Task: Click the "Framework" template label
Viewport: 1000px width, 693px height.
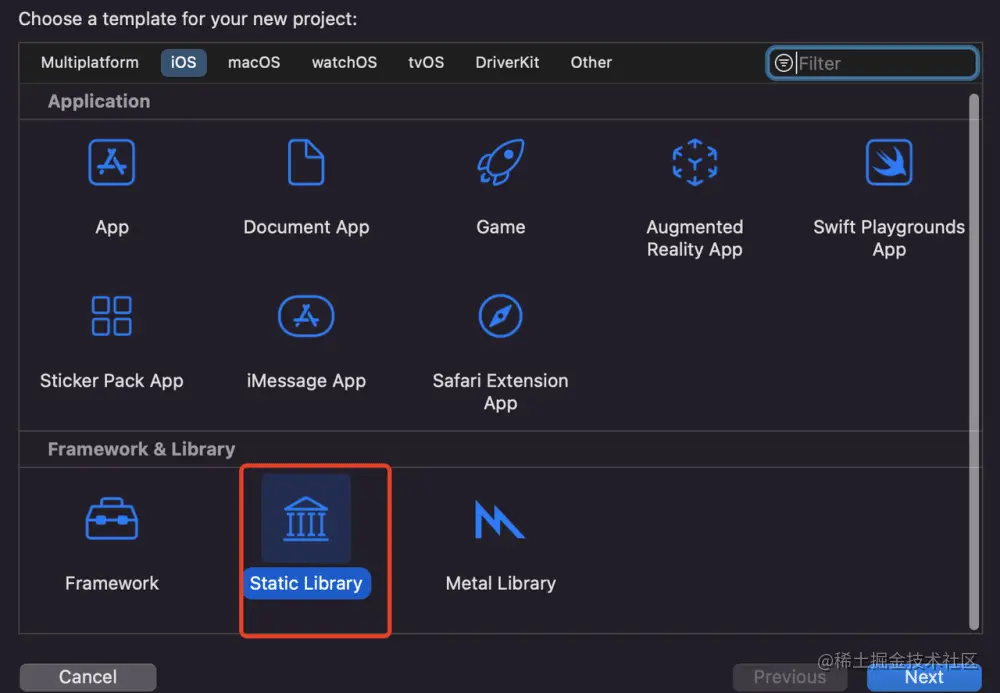Action: coord(112,583)
